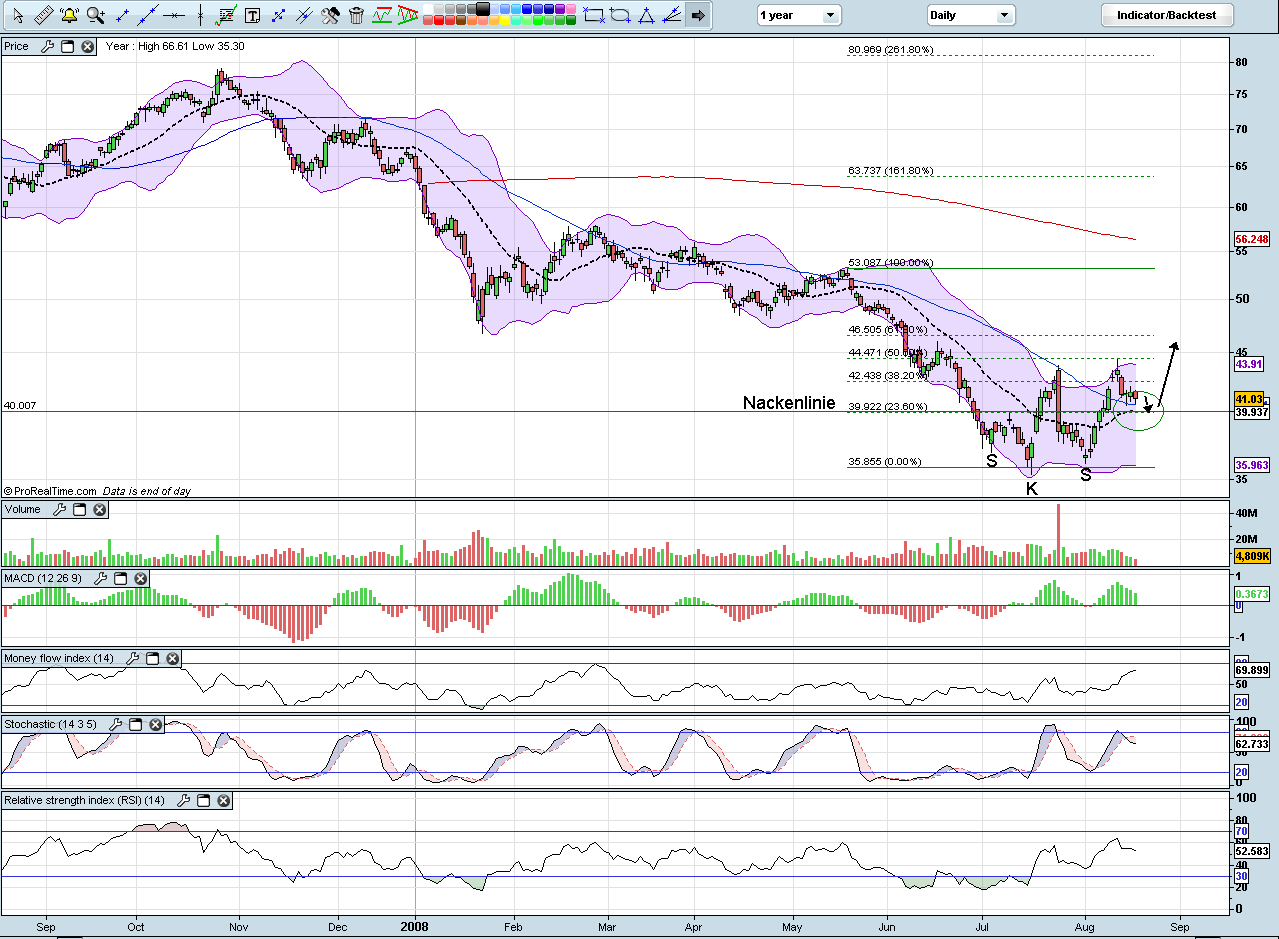1279x939 pixels.
Task: Close the RSI indicator panel
Action: [x=223, y=800]
